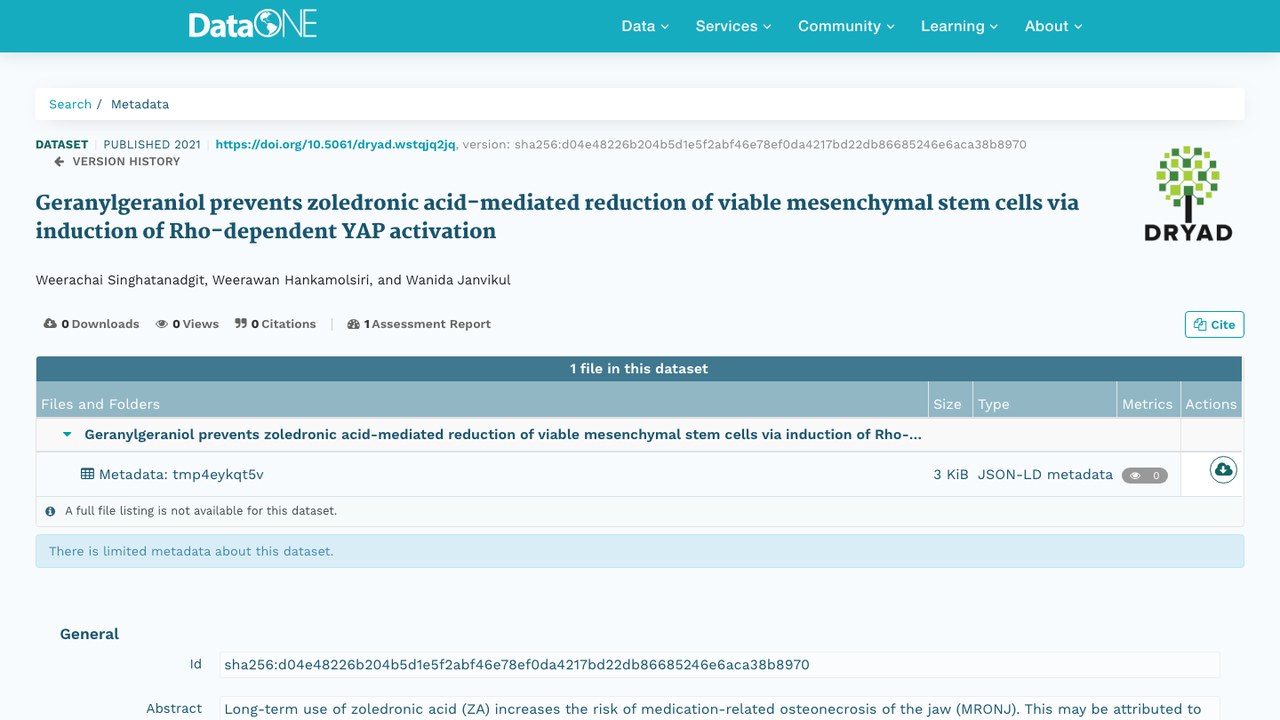Click the cloud download icon in Actions column
The width and height of the screenshot is (1280, 720).
[x=1223, y=469]
